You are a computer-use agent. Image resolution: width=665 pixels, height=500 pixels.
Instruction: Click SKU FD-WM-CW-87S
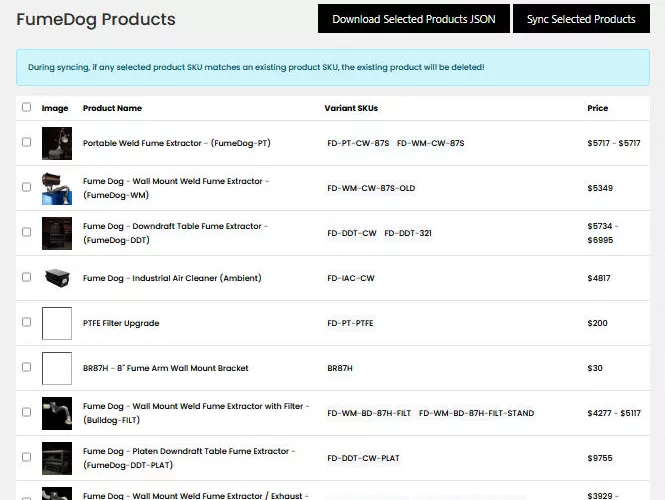click(430, 143)
